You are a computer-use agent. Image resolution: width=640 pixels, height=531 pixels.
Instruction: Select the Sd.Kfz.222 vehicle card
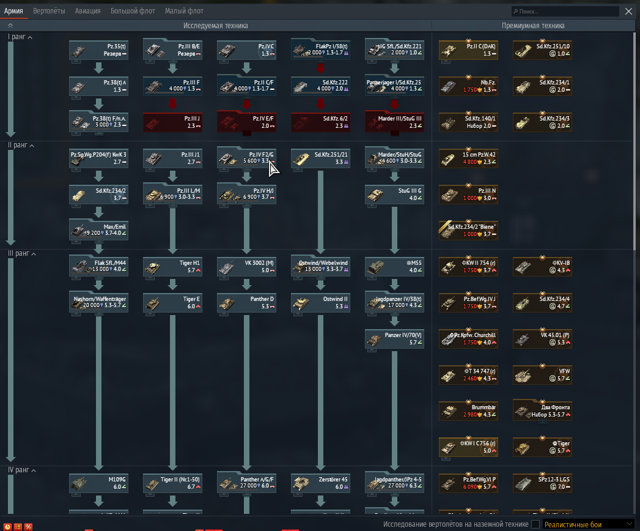click(320, 85)
